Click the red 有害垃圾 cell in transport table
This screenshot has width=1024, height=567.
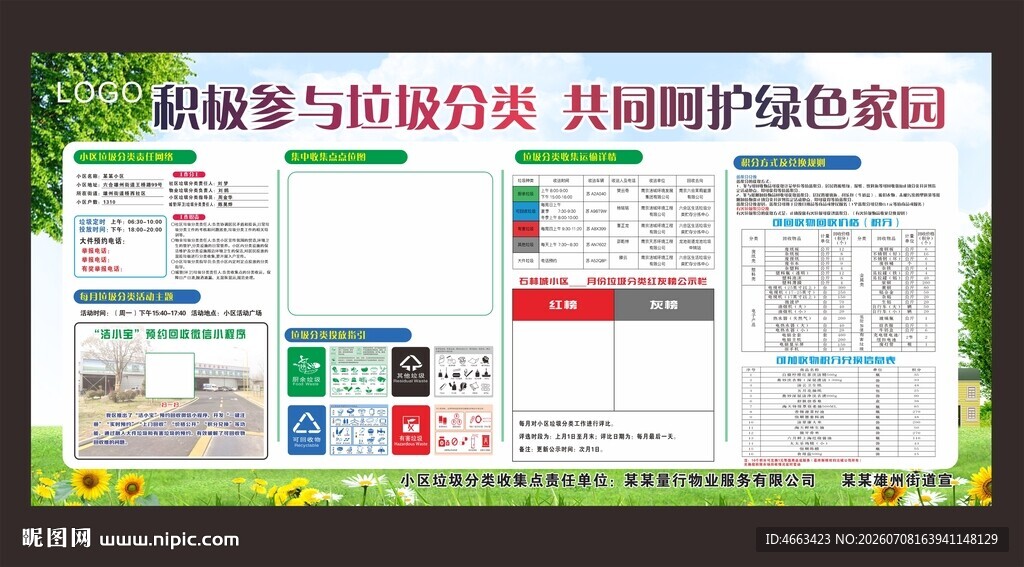(x=525, y=229)
